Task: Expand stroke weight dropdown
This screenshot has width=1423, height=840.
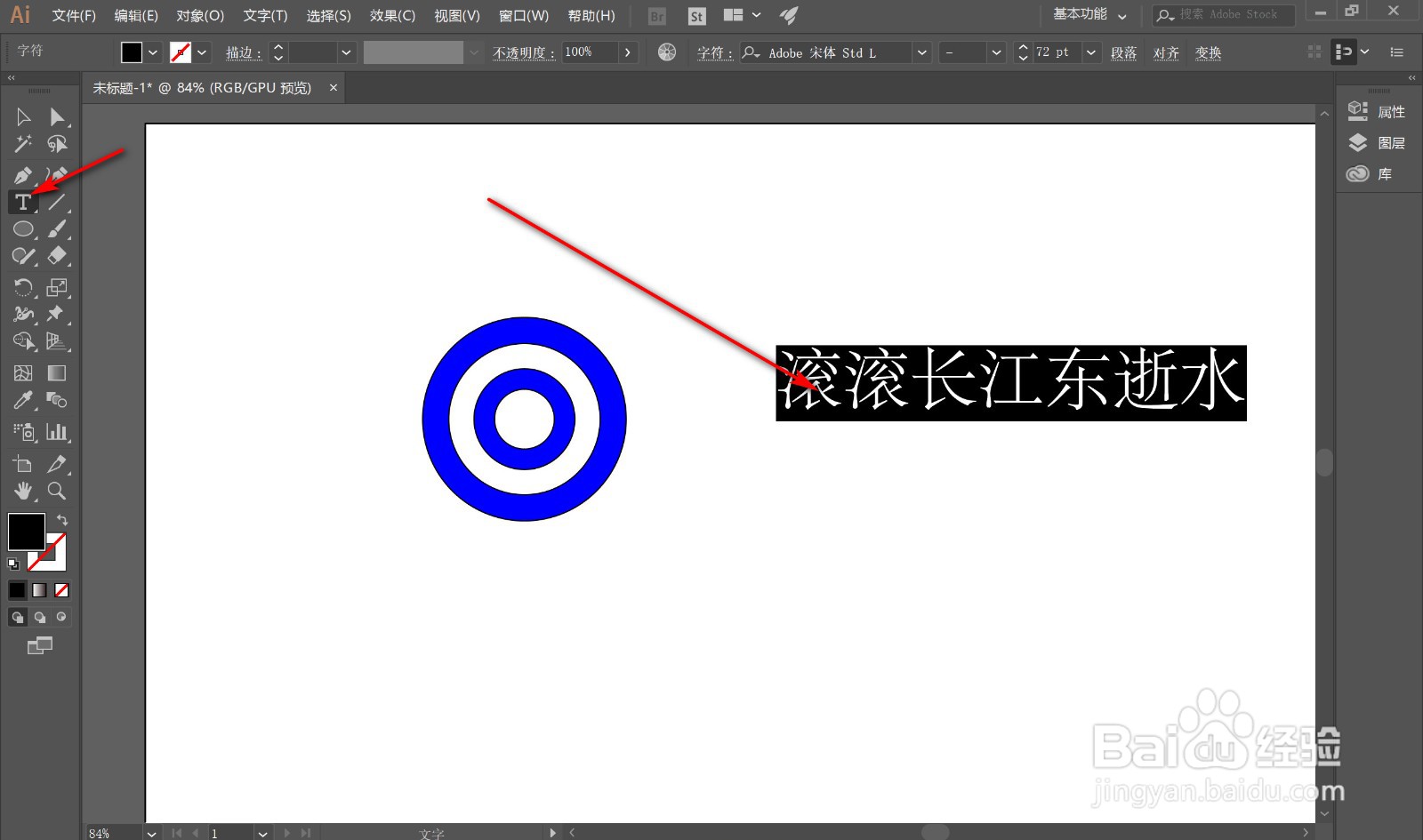Action: point(346,52)
